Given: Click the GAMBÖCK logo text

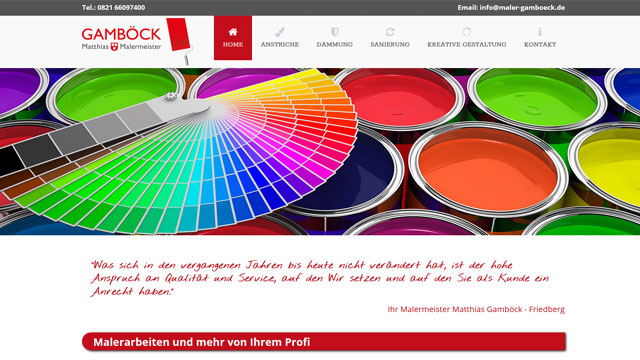Looking at the screenshot, I should [x=121, y=34].
